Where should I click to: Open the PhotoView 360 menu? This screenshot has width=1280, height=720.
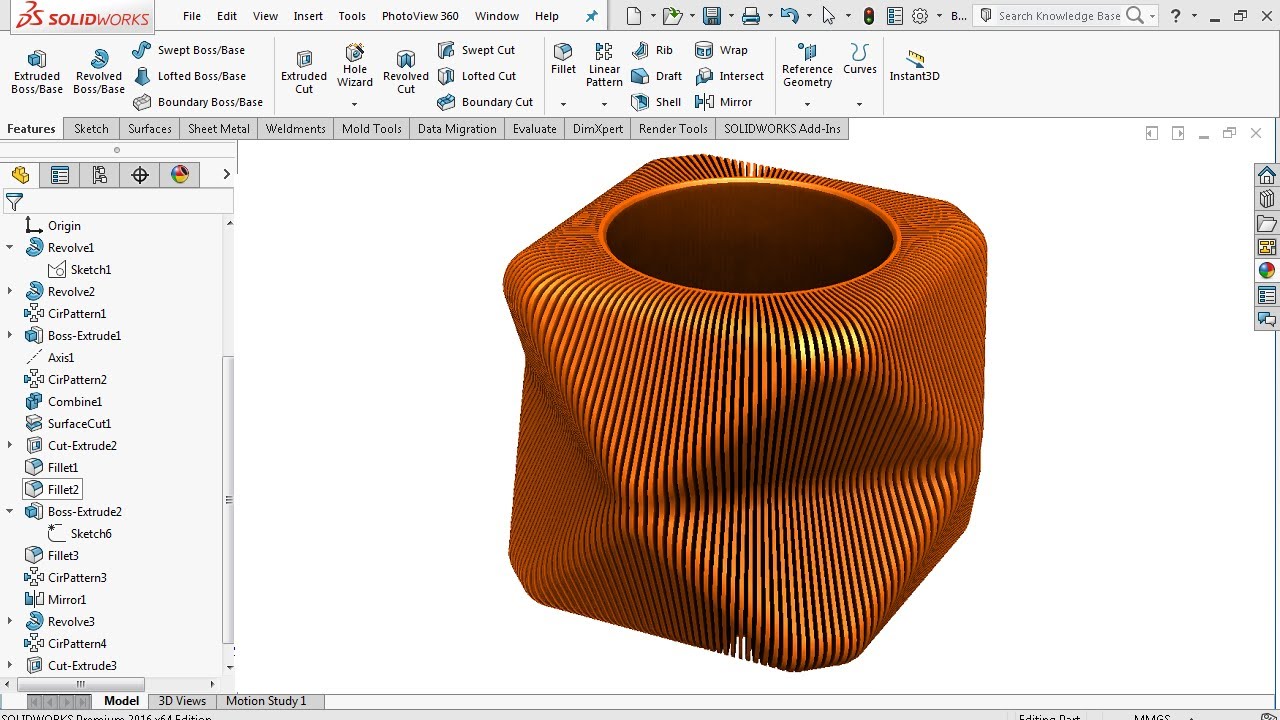click(x=420, y=16)
